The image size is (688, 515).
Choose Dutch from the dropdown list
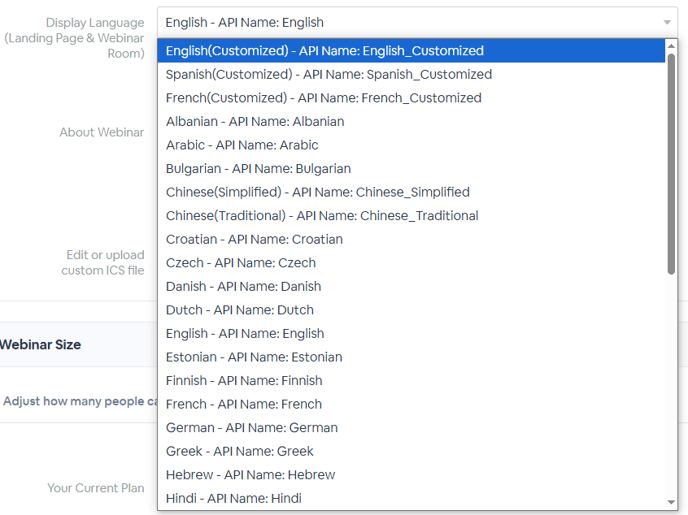[x=411, y=310]
